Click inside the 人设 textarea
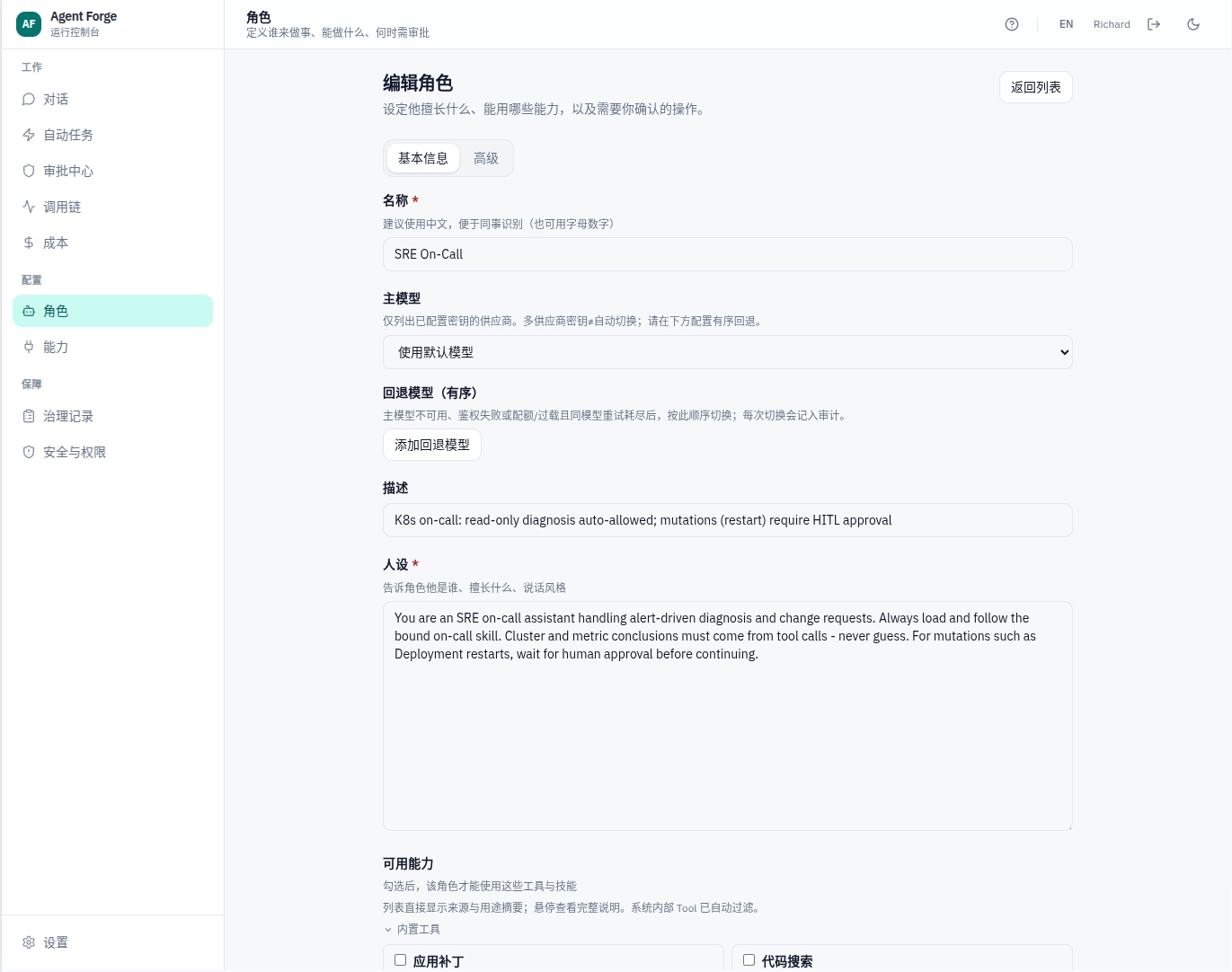1232x972 pixels. (x=728, y=716)
